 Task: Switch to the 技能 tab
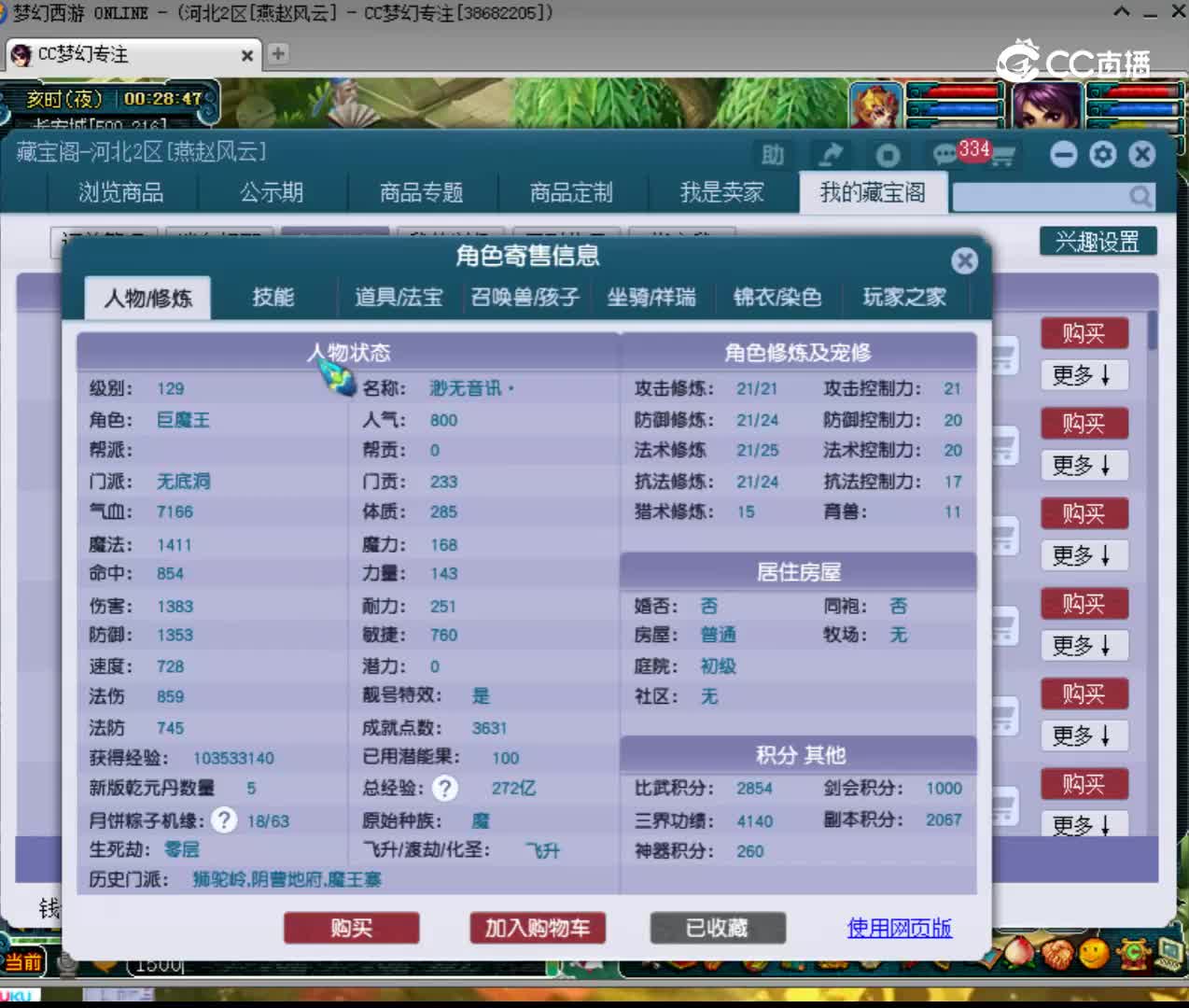pos(273,297)
